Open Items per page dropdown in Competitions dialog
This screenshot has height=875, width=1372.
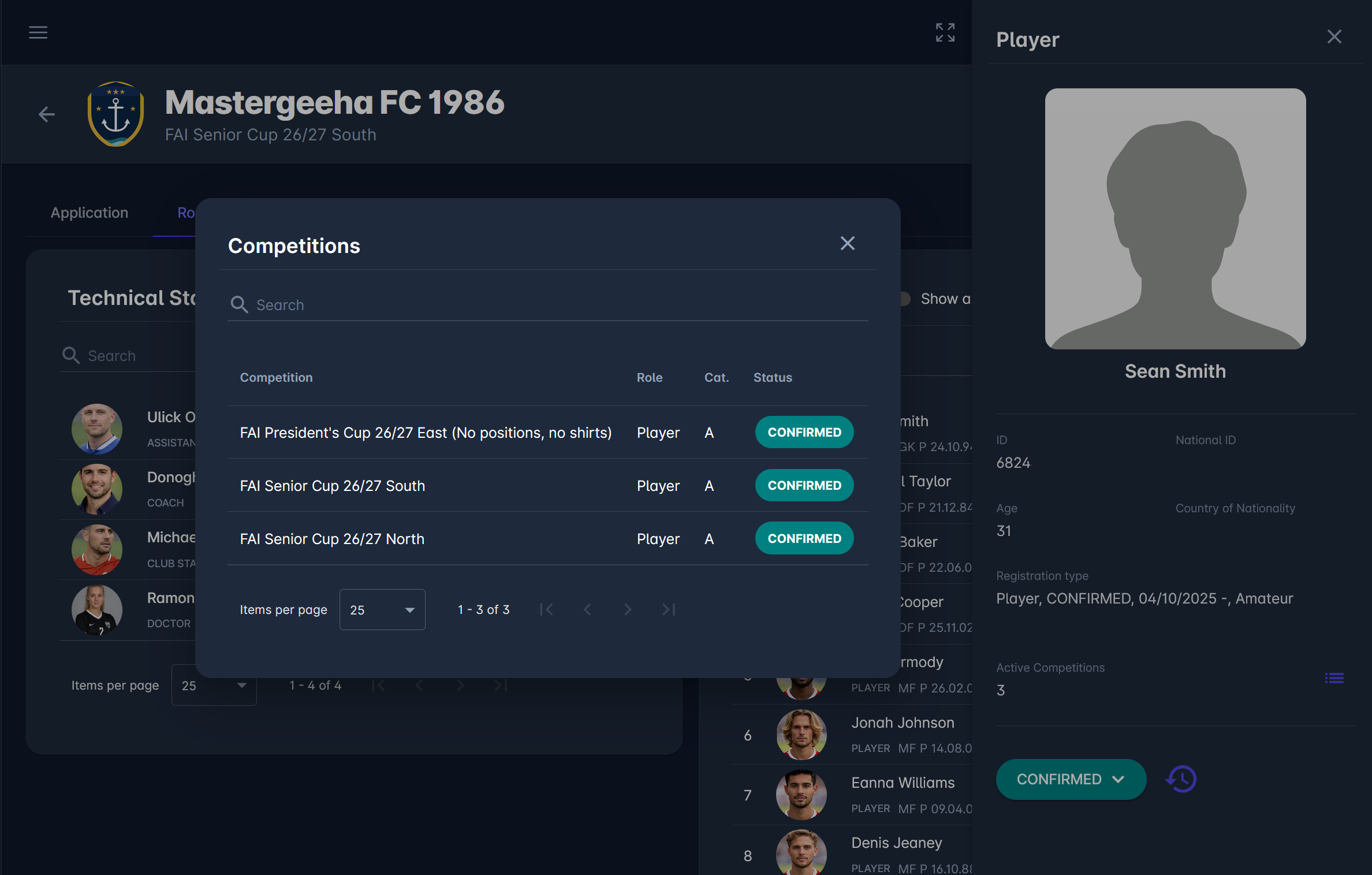pos(382,609)
